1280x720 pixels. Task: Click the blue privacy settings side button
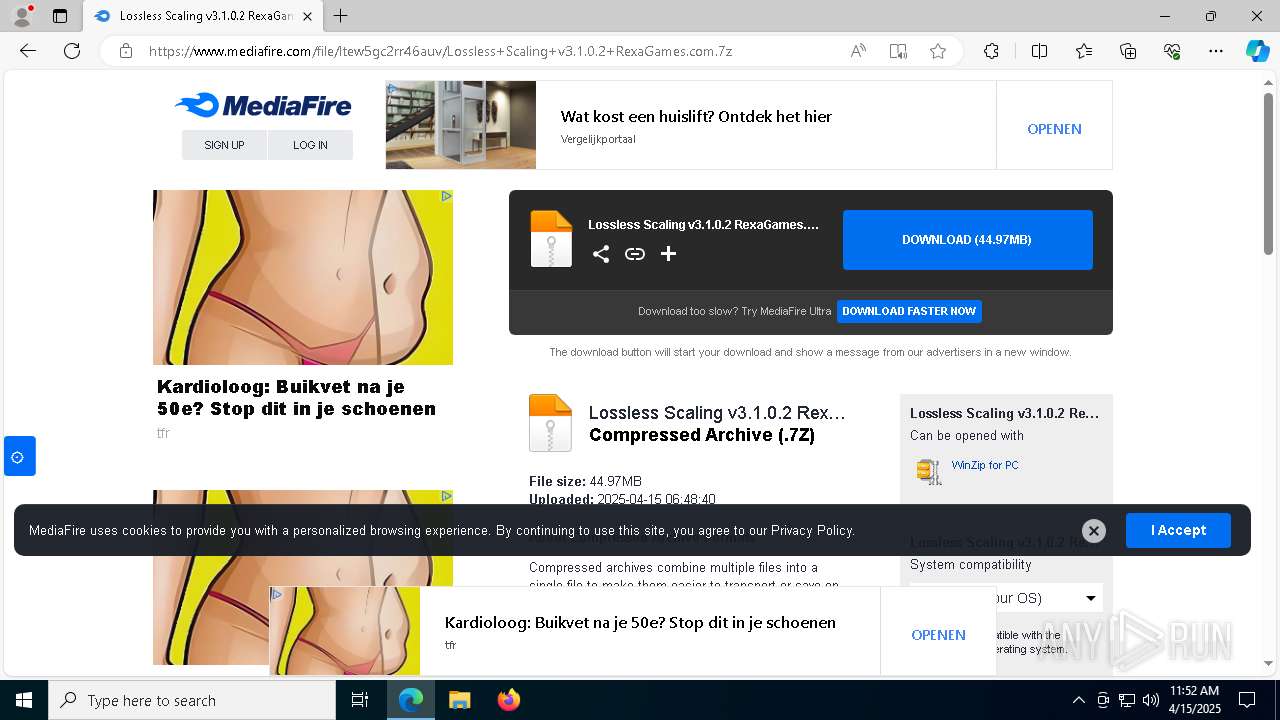click(x=20, y=456)
